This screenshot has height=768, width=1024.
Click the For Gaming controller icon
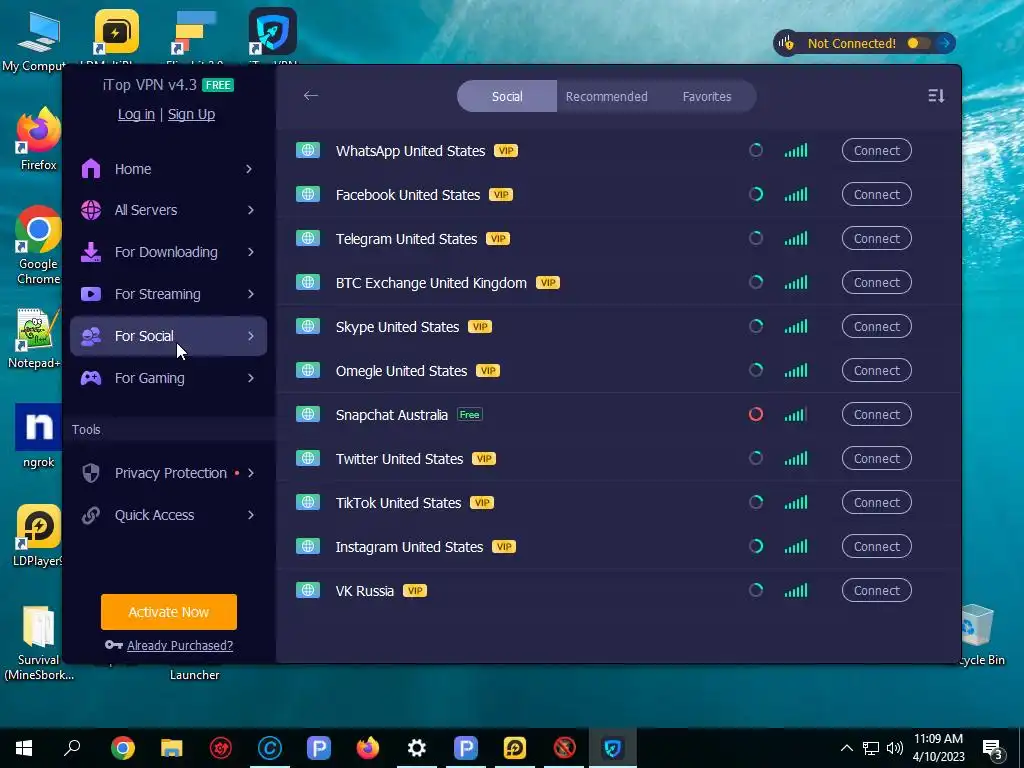(x=91, y=377)
